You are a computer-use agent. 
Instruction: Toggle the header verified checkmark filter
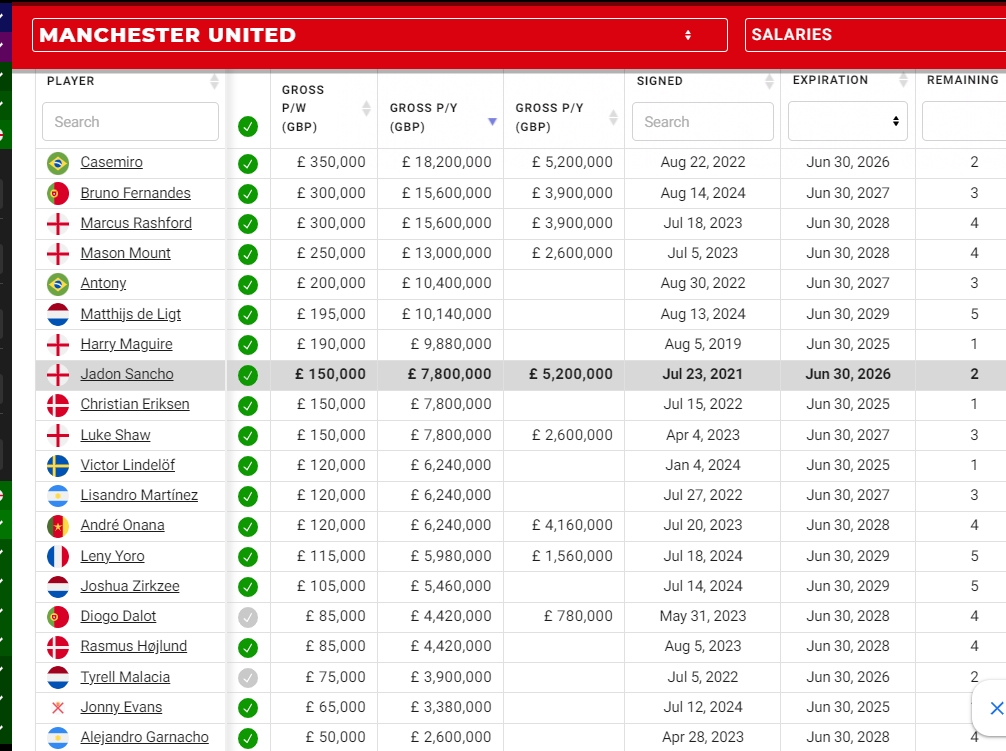coord(248,126)
